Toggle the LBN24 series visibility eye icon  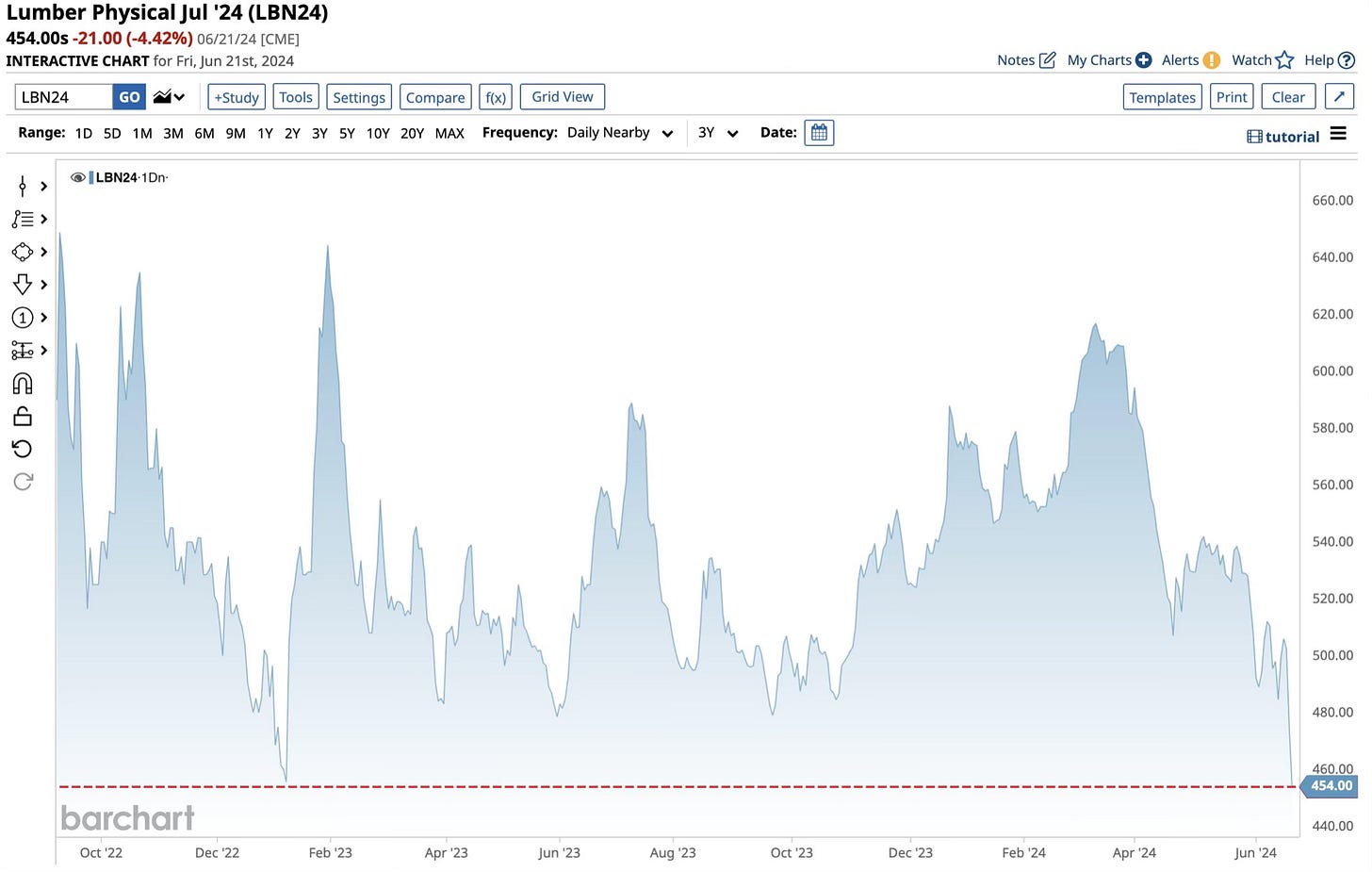[78, 177]
